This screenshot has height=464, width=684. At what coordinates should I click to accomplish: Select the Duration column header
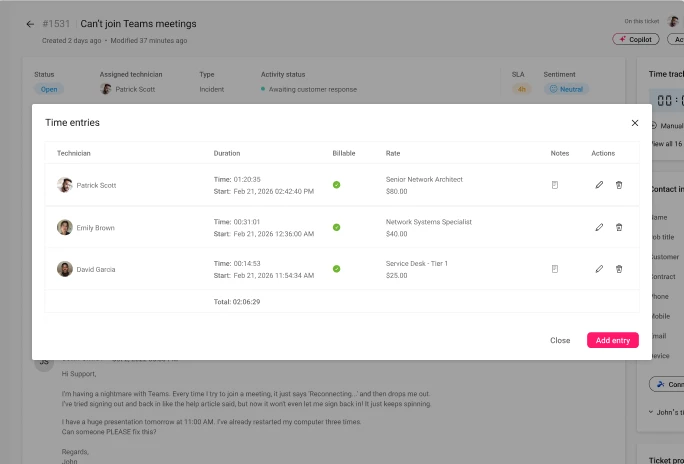click(x=227, y=153)
